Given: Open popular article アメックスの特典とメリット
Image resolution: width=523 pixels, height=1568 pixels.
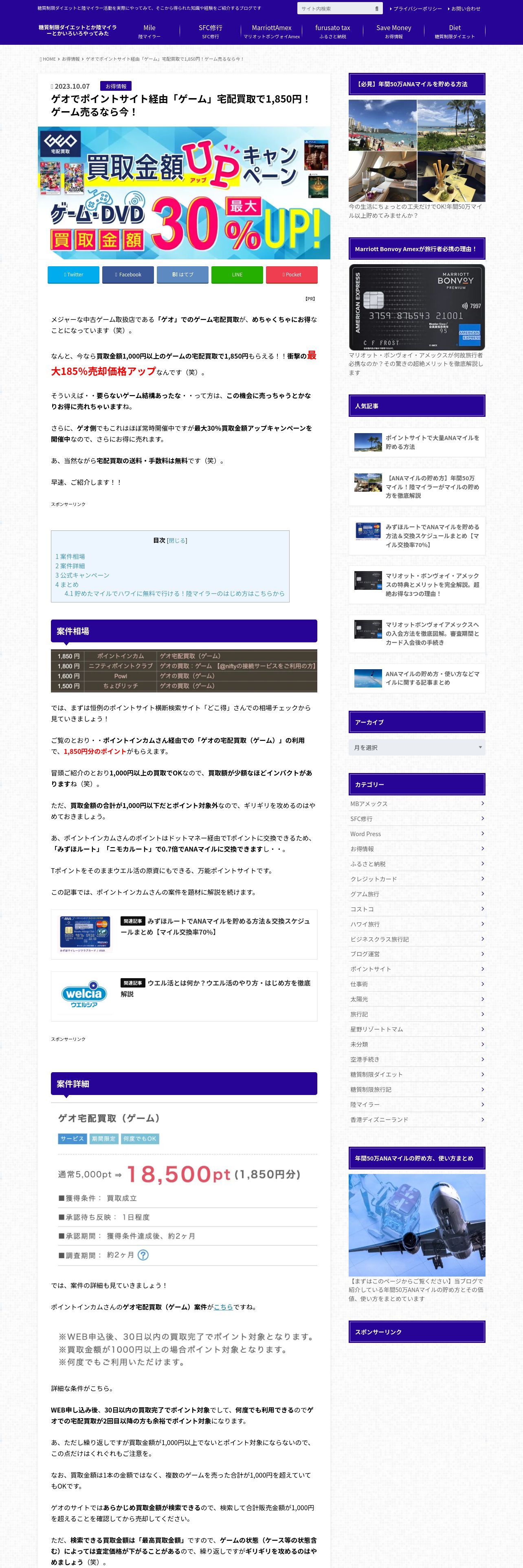Looking at the screenshot, I should tap(417, 585).
